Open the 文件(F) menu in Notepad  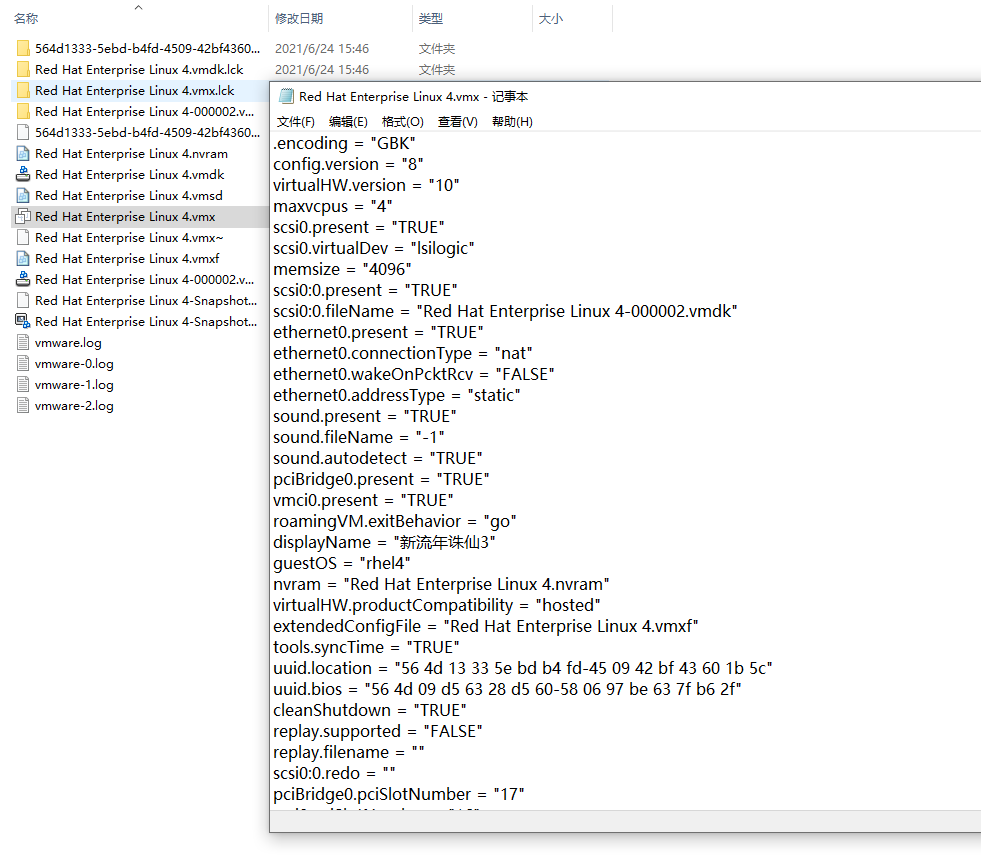(295, 122)
